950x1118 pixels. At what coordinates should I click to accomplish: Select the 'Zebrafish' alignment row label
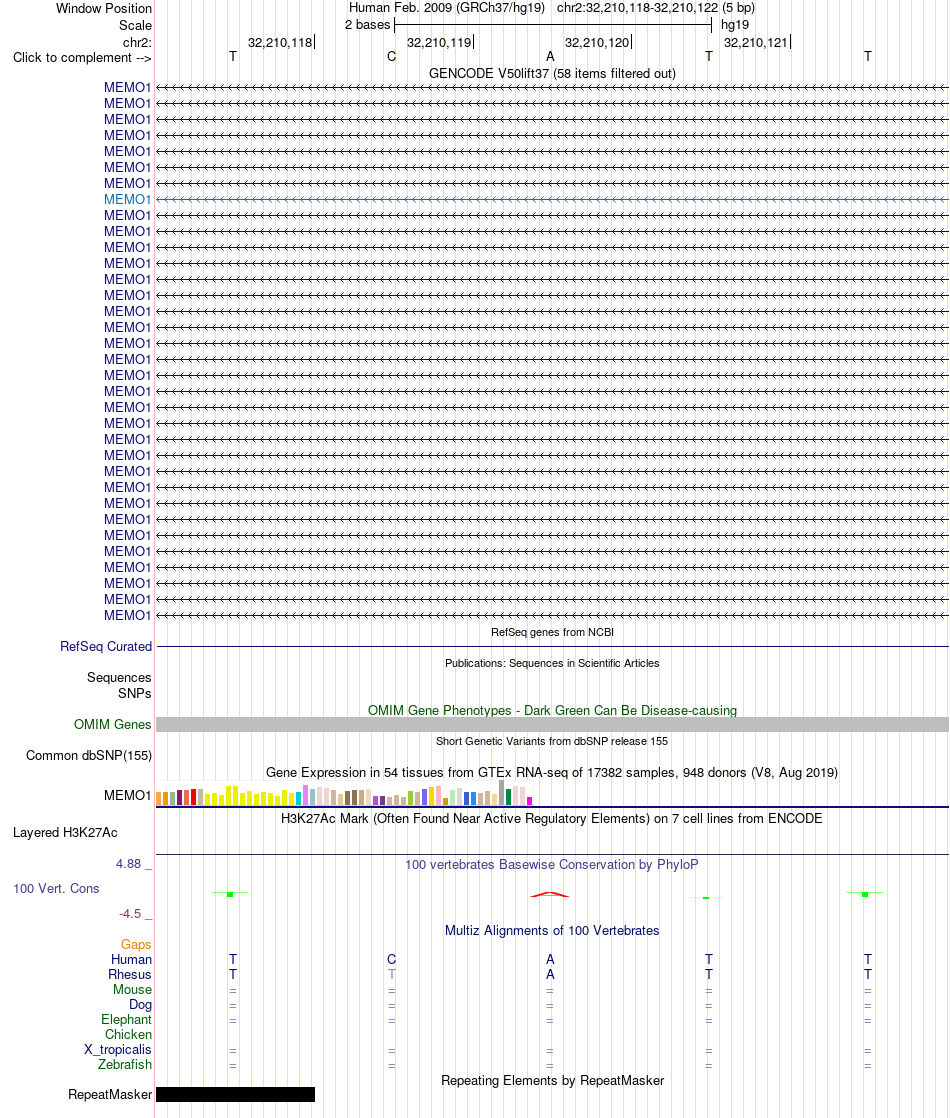pos(125,1065)
